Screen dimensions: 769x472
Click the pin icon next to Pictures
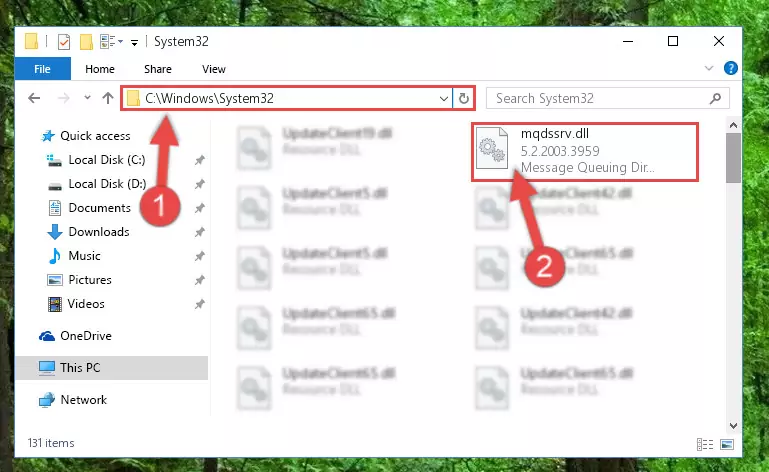coord(200,280)
